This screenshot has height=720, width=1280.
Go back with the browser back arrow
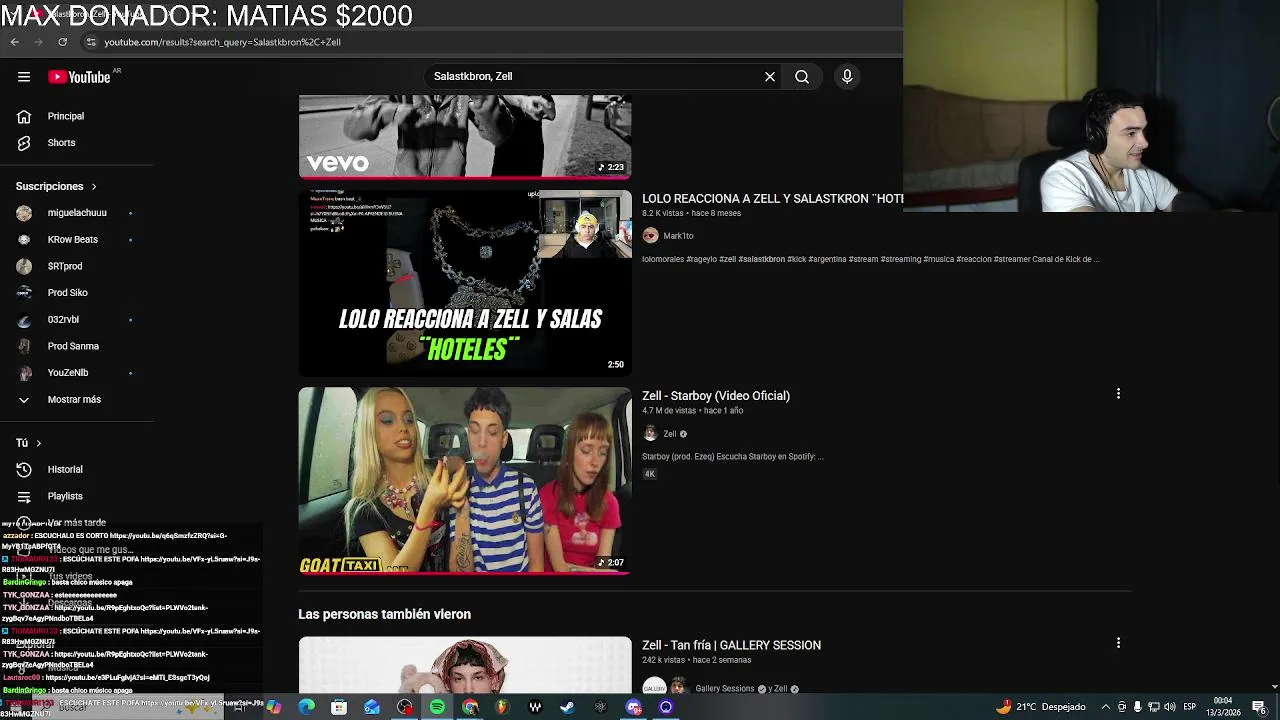tap(15, 42)
